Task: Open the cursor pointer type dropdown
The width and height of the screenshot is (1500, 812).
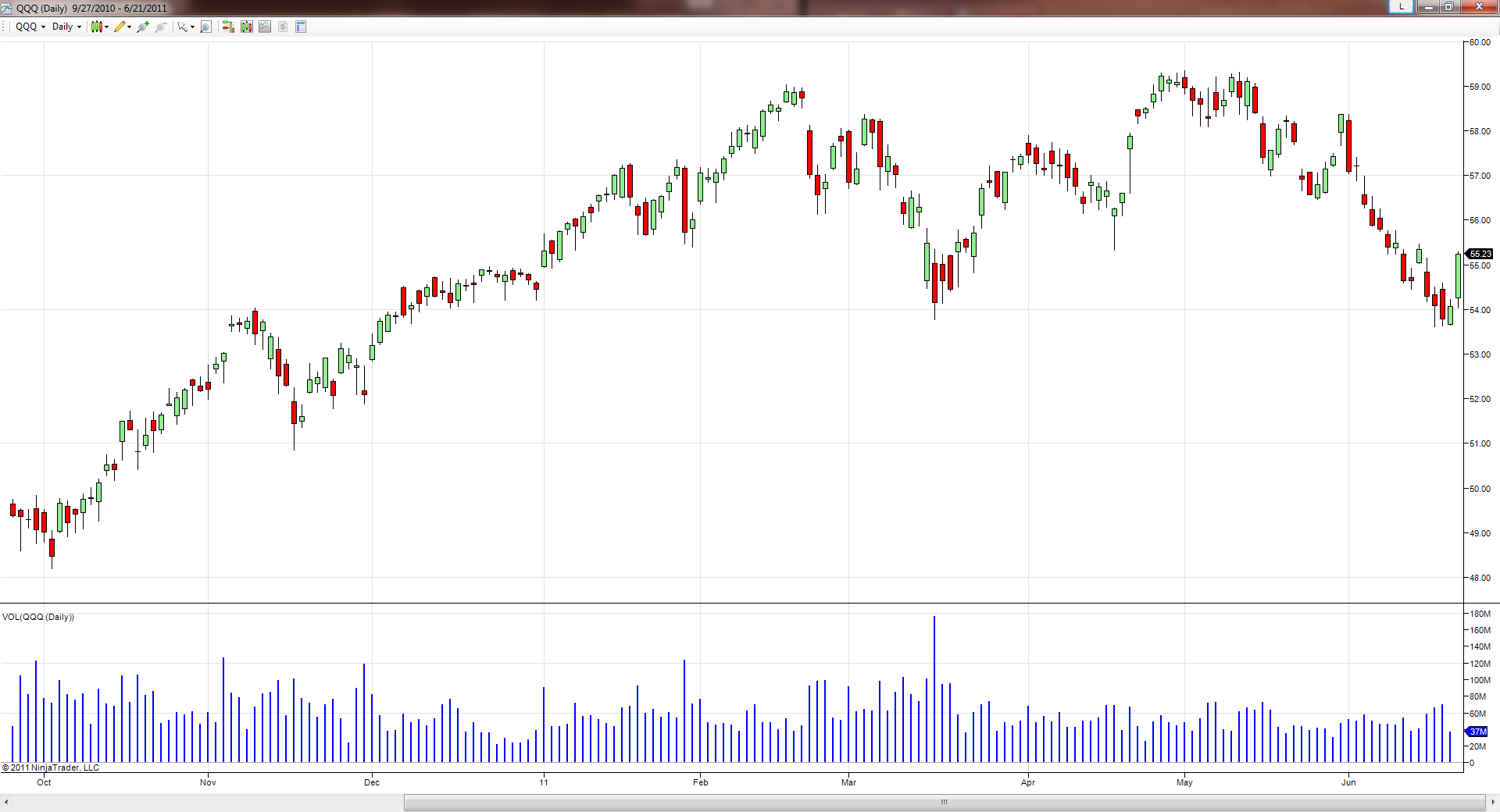Action: (x=186, y=27)
